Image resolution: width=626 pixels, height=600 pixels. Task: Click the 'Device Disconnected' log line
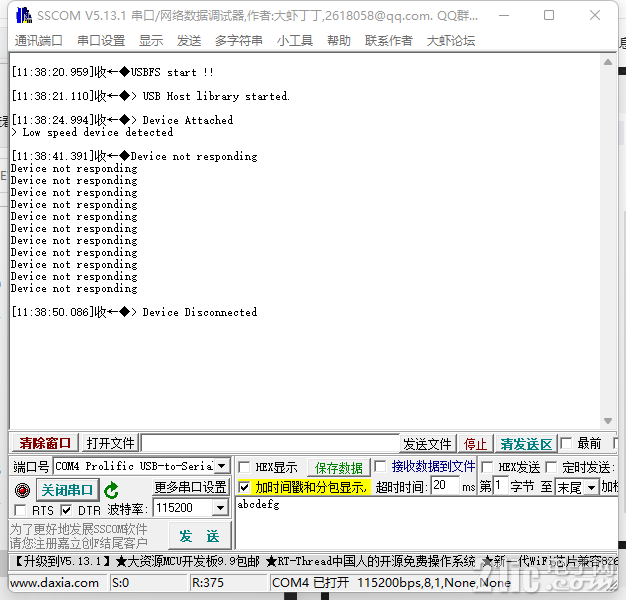(134, 312)
